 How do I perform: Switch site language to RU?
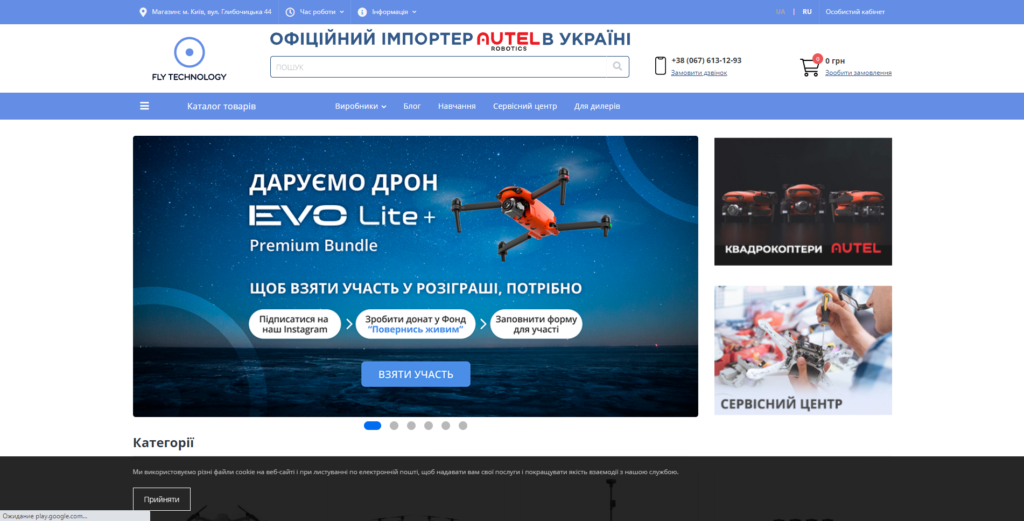[806, 12]
